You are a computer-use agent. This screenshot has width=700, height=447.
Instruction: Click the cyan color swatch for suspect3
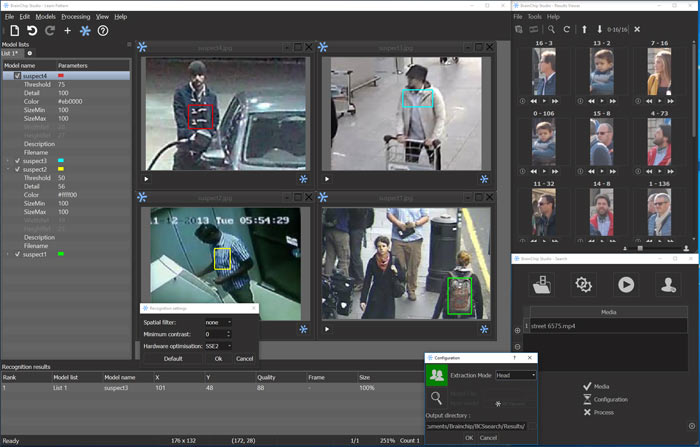click(x=61, y=161)
